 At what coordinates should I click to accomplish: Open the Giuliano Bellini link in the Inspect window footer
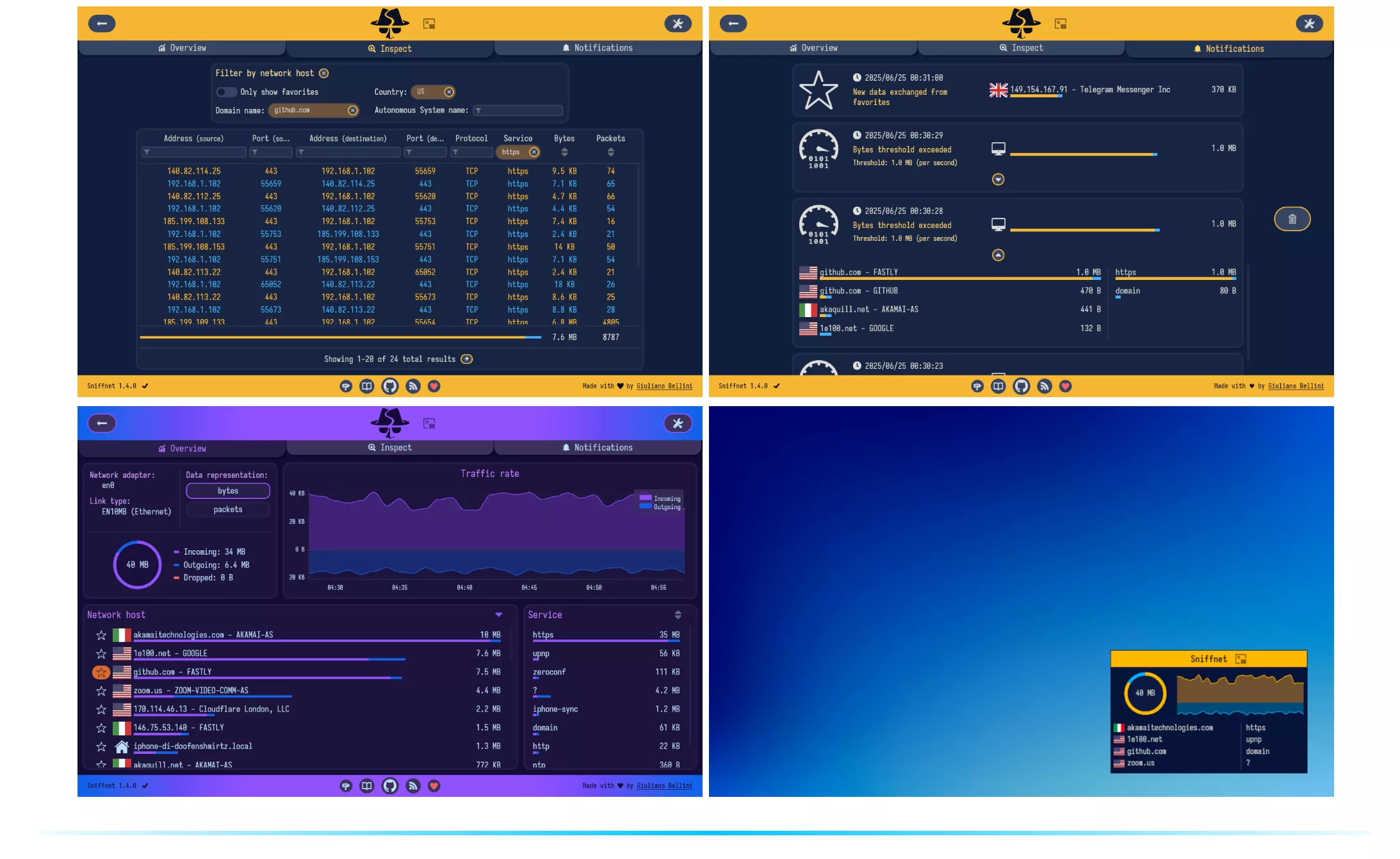[x=664, y=386]
